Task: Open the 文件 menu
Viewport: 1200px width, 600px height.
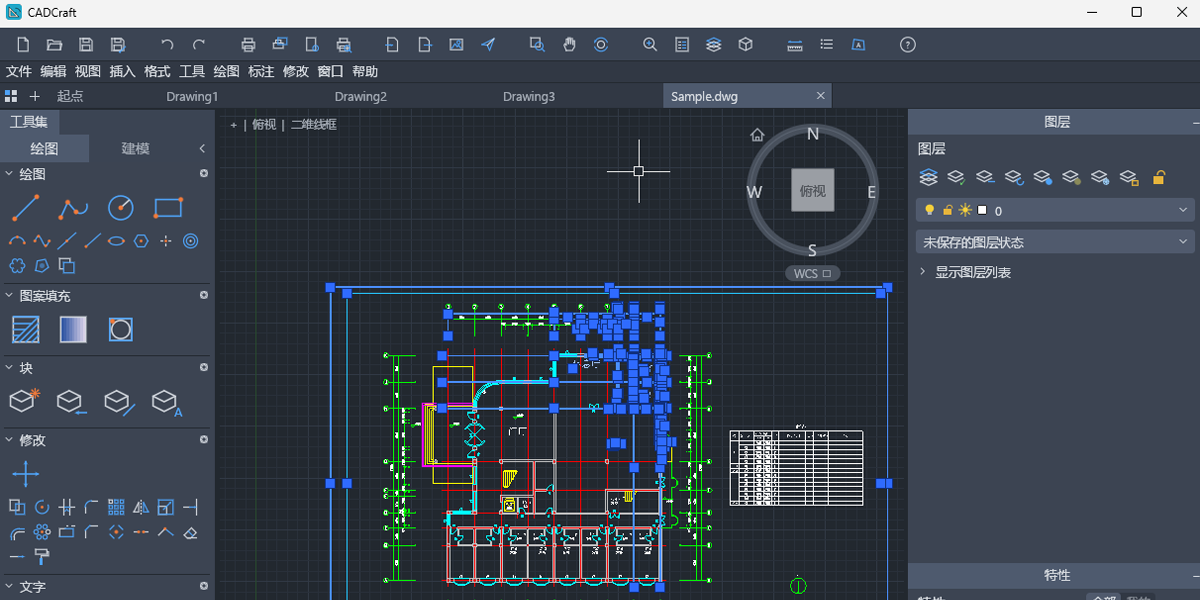Action: coord(19,71)
